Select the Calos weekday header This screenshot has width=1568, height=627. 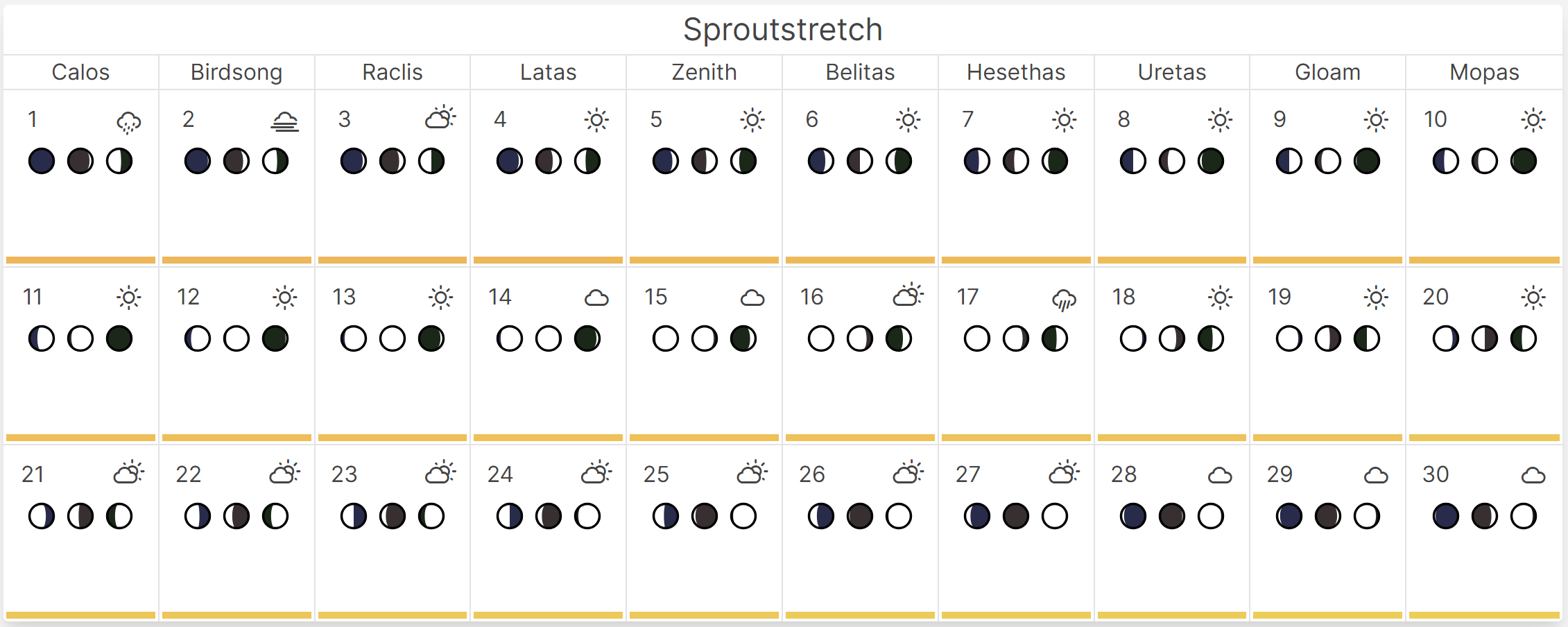click(80, 72)
